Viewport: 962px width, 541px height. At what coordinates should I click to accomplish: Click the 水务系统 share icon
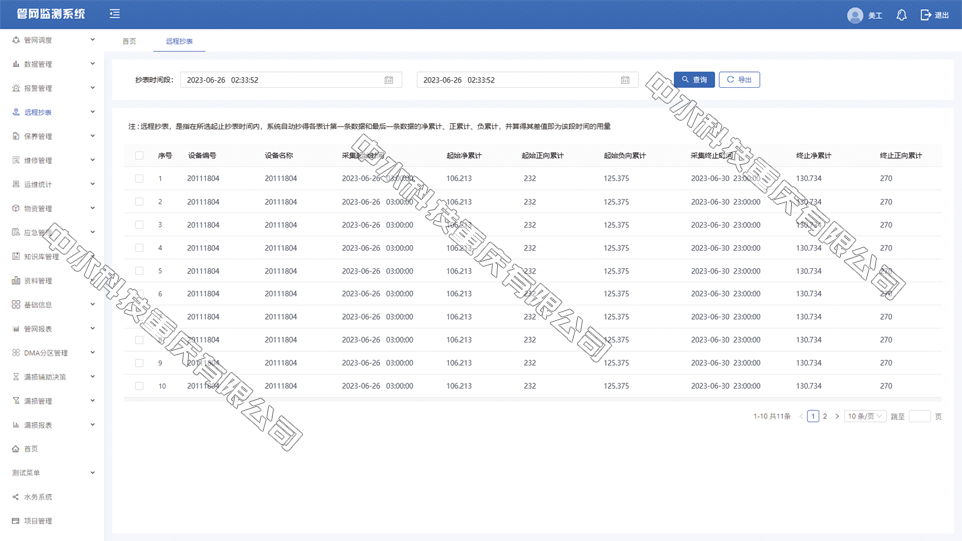tap(16, 497)
